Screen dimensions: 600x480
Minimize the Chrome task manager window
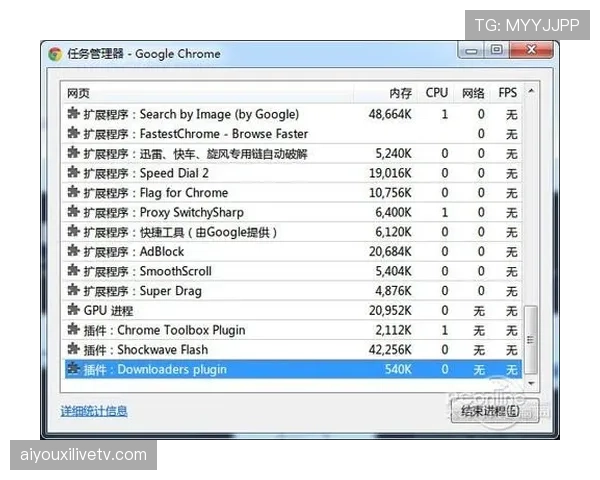[471, 50]
